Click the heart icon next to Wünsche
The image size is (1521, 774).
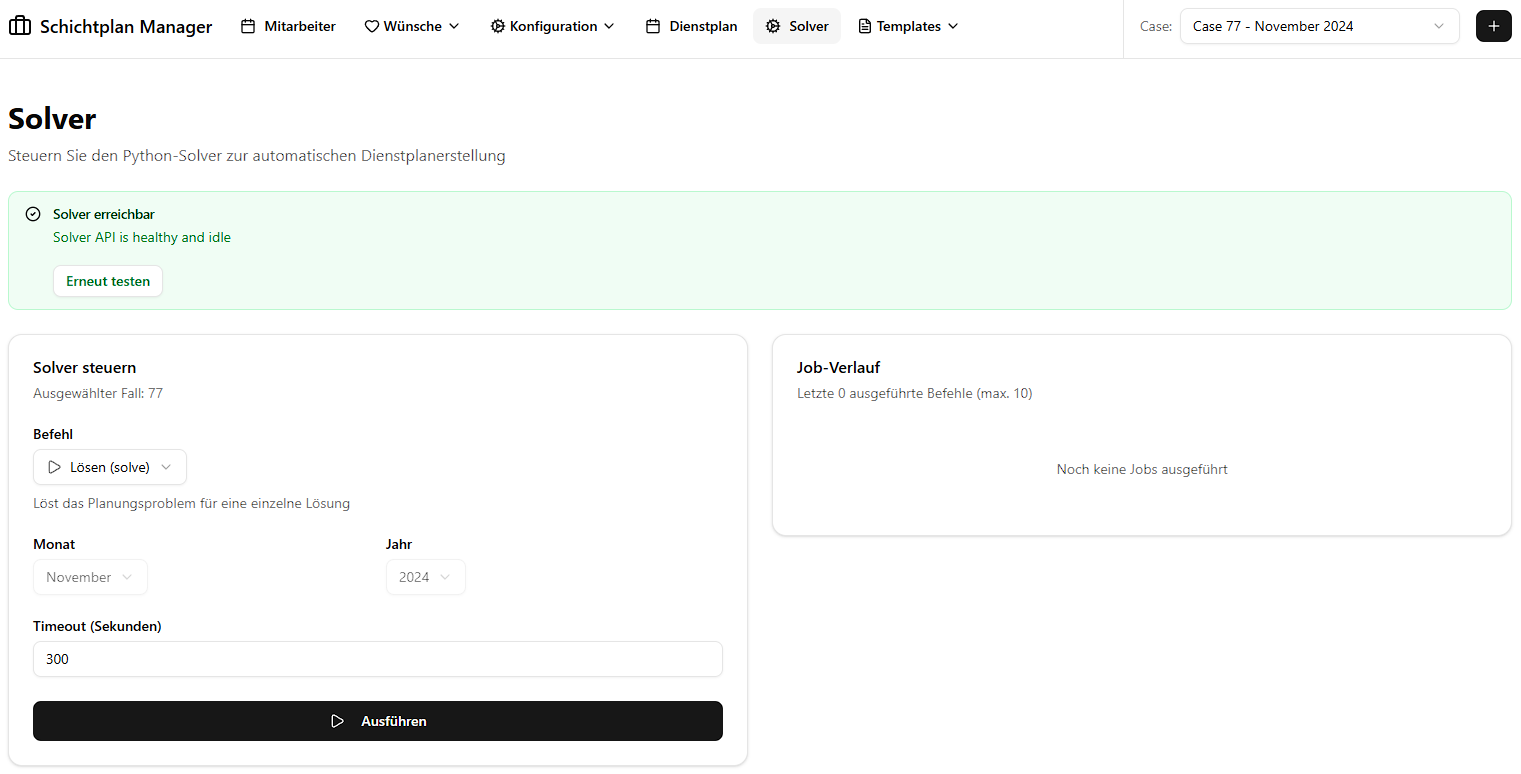(371, 26)
